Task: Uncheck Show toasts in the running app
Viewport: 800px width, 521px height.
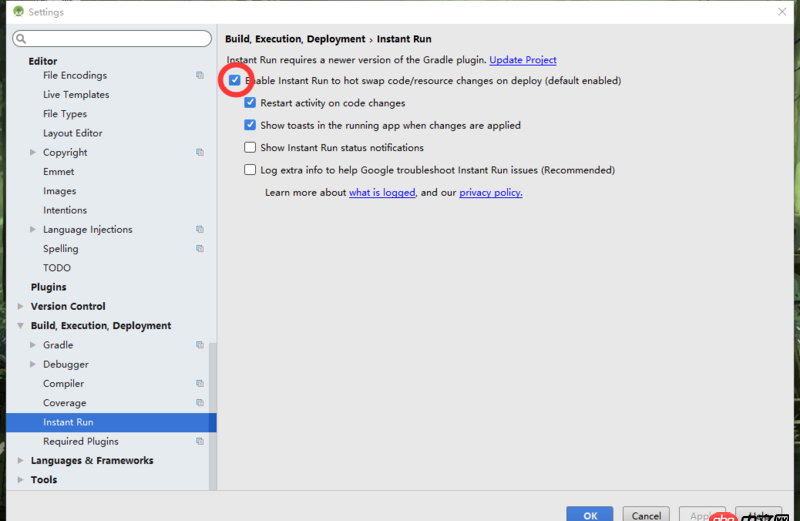Action: point(250,125)
